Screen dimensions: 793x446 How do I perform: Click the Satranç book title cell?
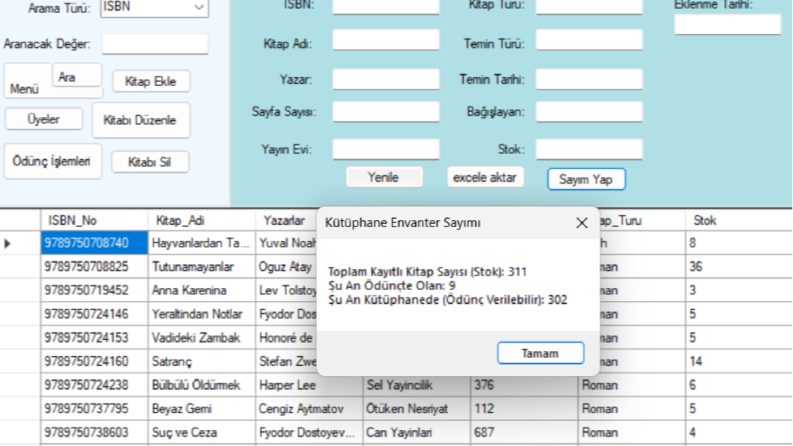tap(202, 362)
